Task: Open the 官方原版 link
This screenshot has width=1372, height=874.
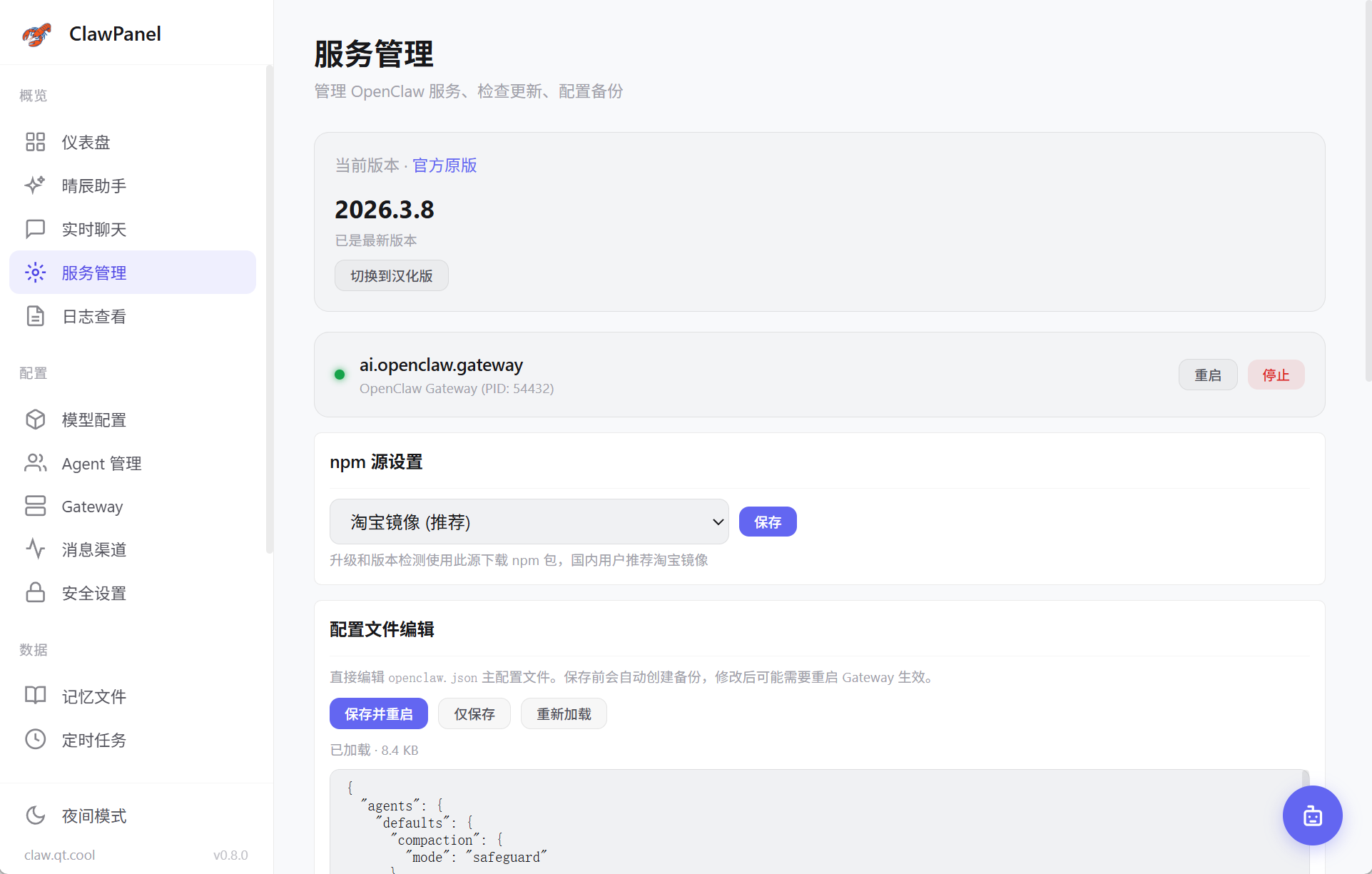Action: (x=443, y=165)
